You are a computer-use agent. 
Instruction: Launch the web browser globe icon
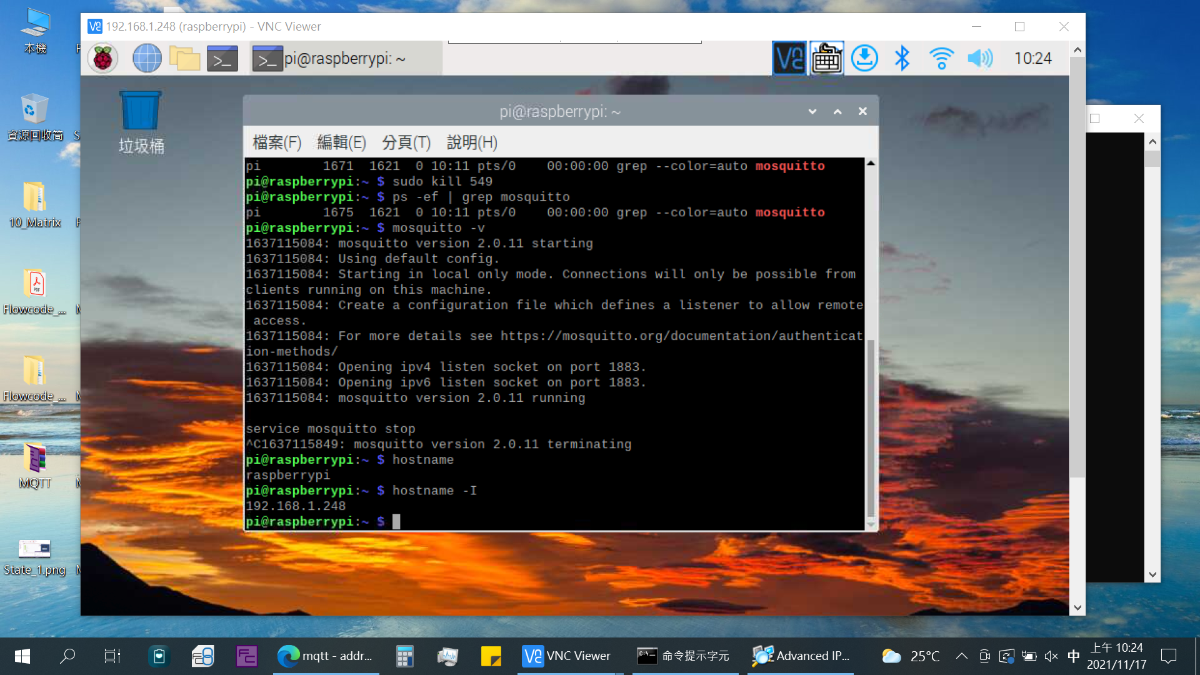click(x=147, y=59)
